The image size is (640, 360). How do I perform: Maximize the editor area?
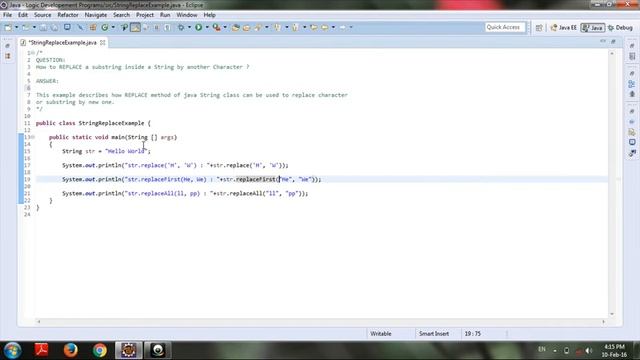(x=613, y=41)
